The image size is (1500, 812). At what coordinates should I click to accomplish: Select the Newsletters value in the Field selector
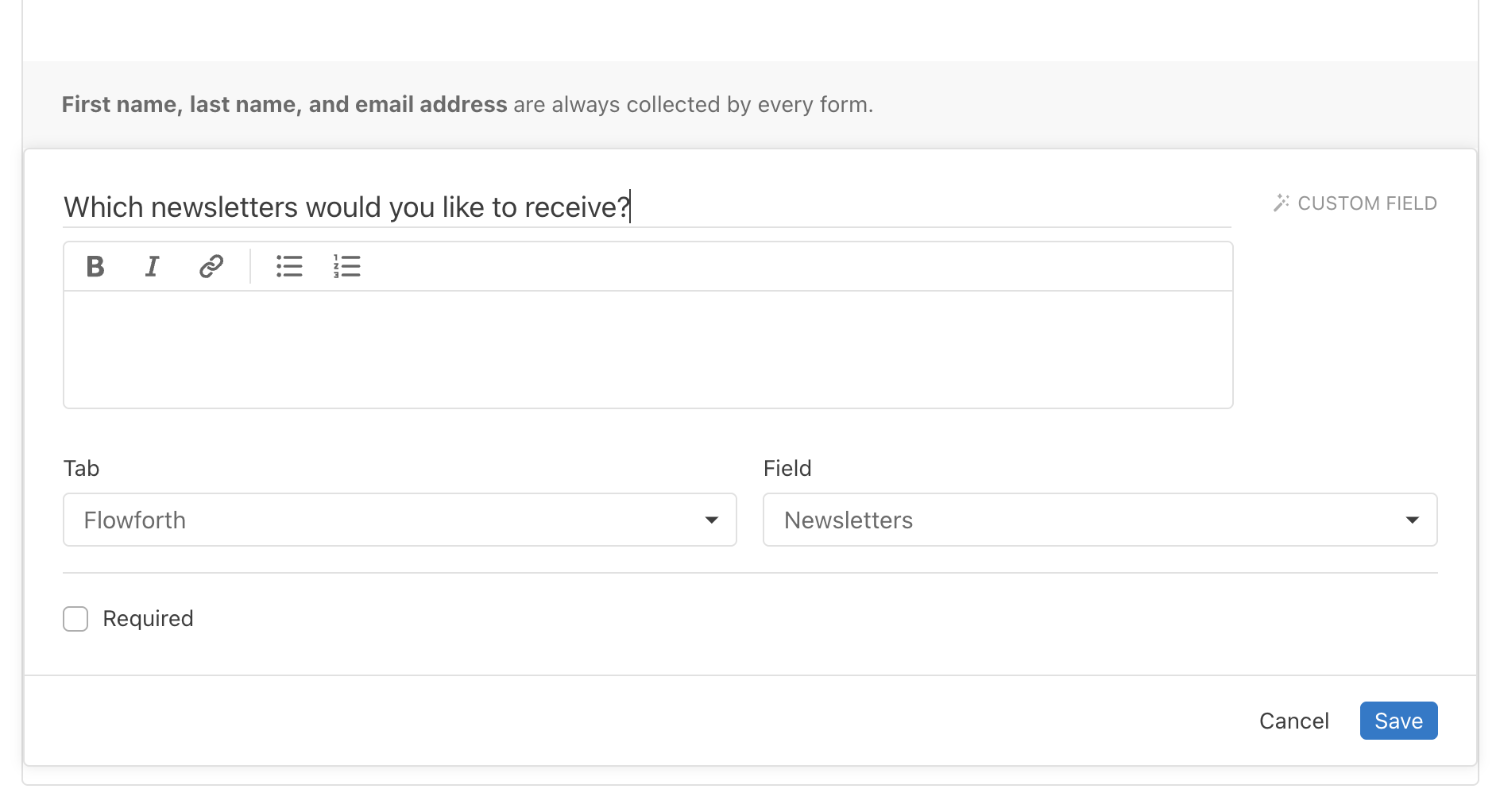(848, 520)
